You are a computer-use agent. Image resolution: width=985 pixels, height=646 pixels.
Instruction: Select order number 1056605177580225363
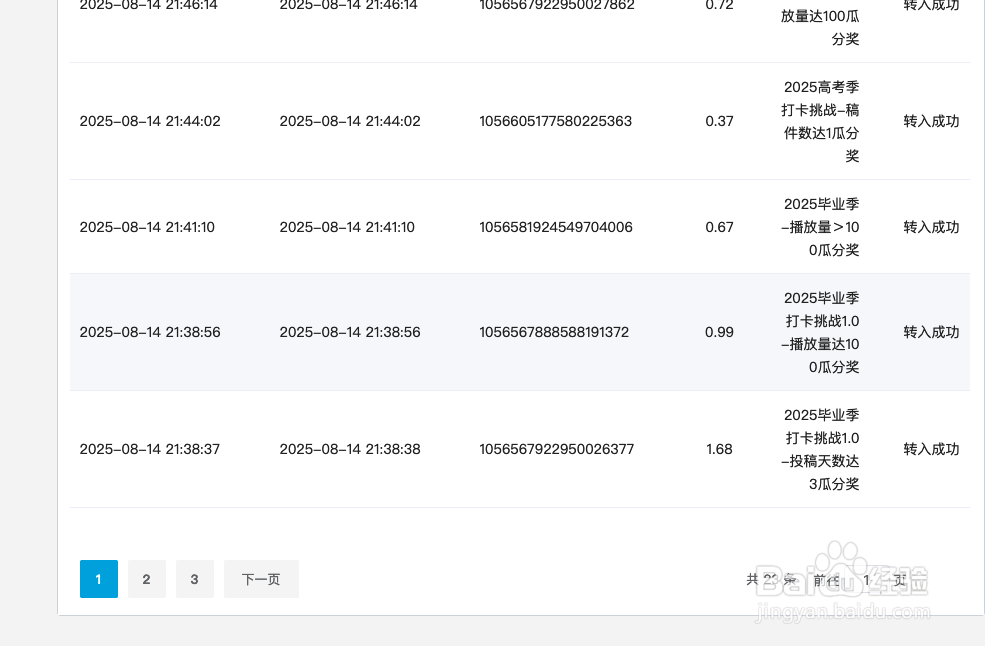tap(555, 121)
